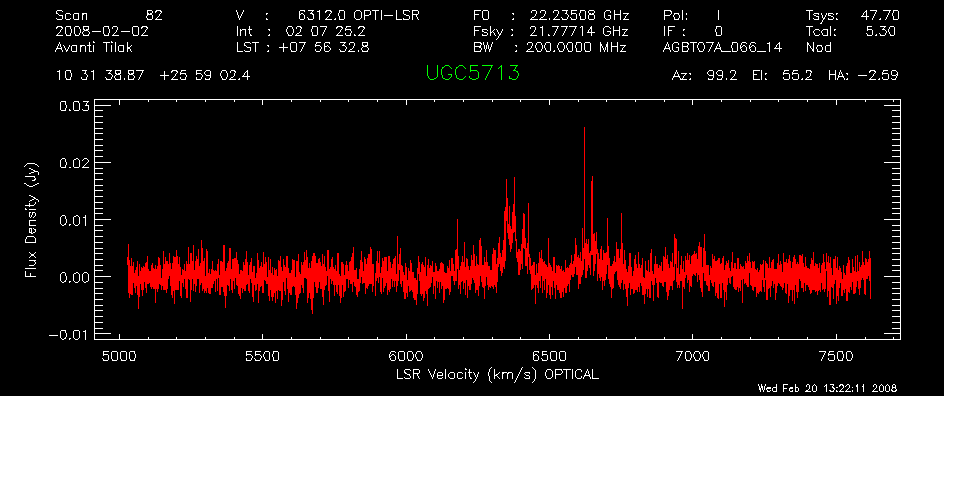This screenshot has height=494, width=962.
Task: Click the green UGC5713 source title
Action: tap(472, 74)
